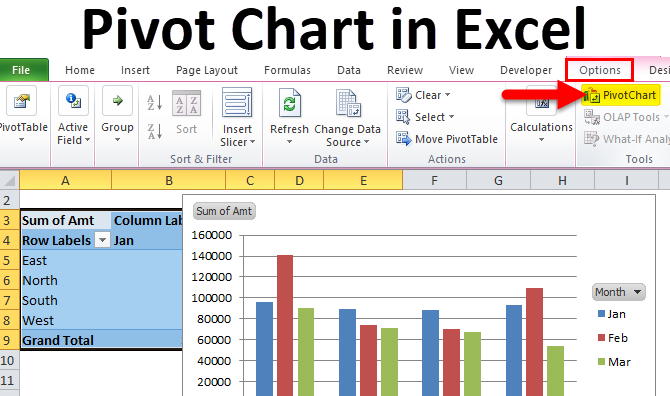The image size is (670, 396).
Task: Switch to the Data tab
Action: pos(349,70)
